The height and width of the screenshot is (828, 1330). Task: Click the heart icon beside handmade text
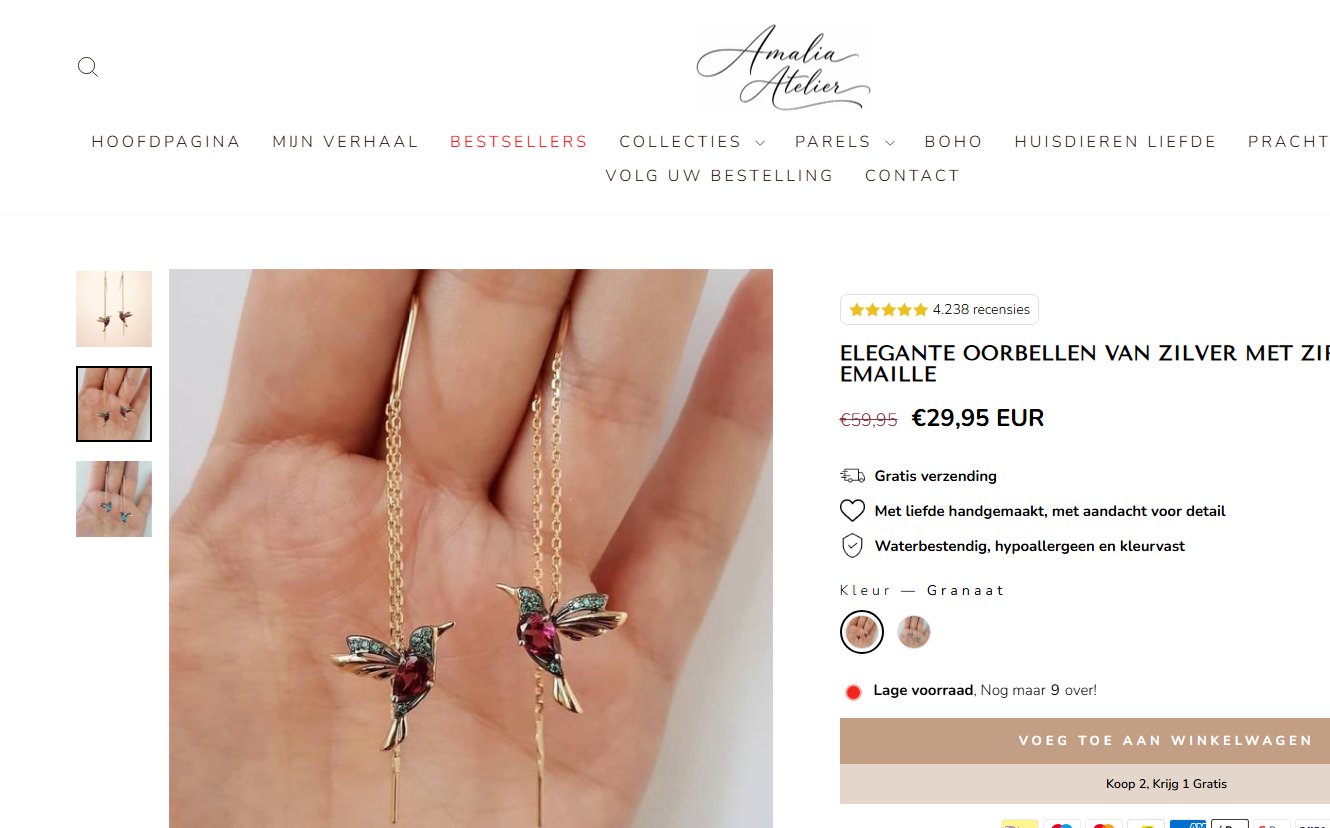852,511
